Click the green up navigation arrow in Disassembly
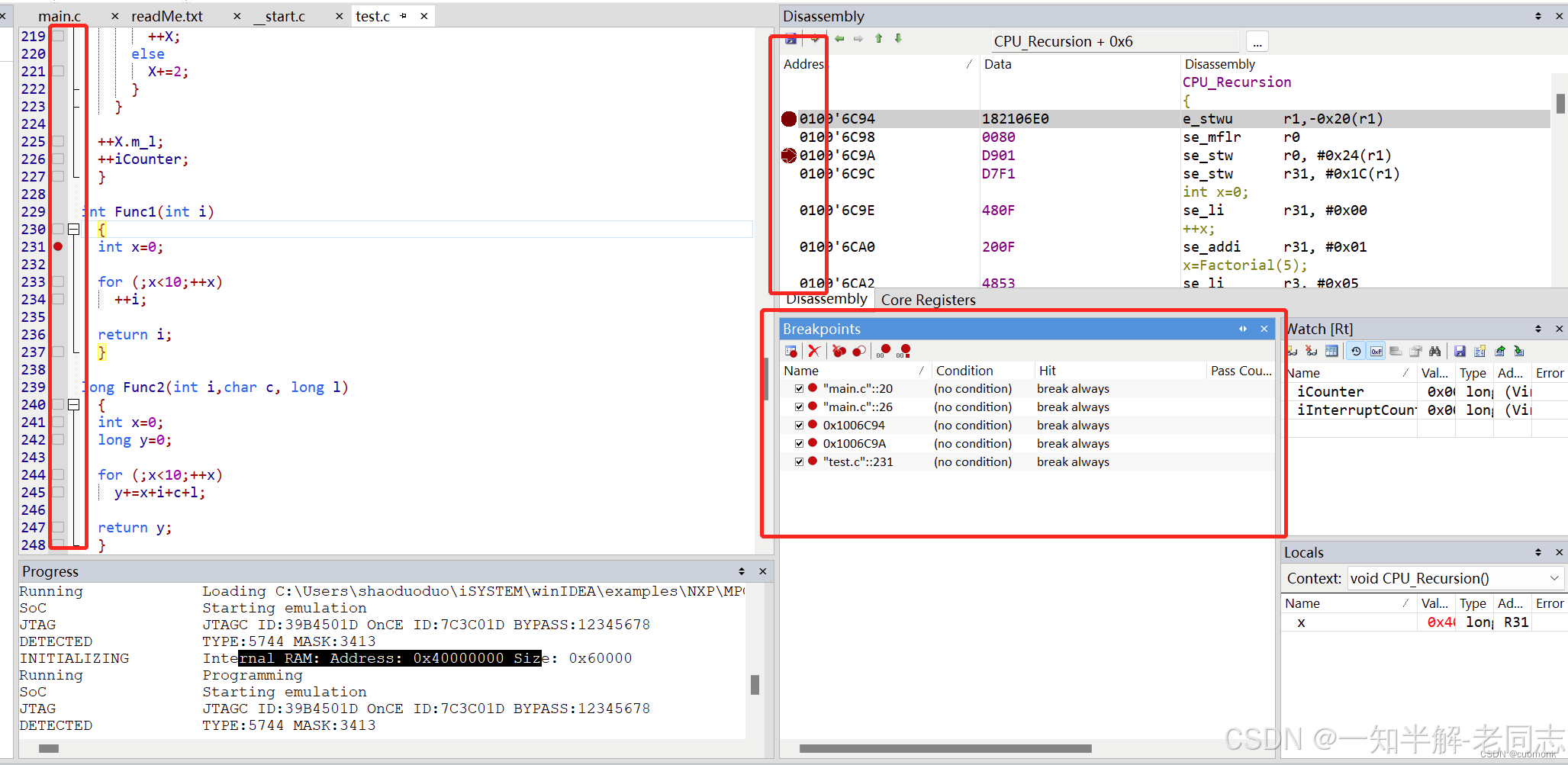This screenshot has width=1568, height=765. point(878,38)
